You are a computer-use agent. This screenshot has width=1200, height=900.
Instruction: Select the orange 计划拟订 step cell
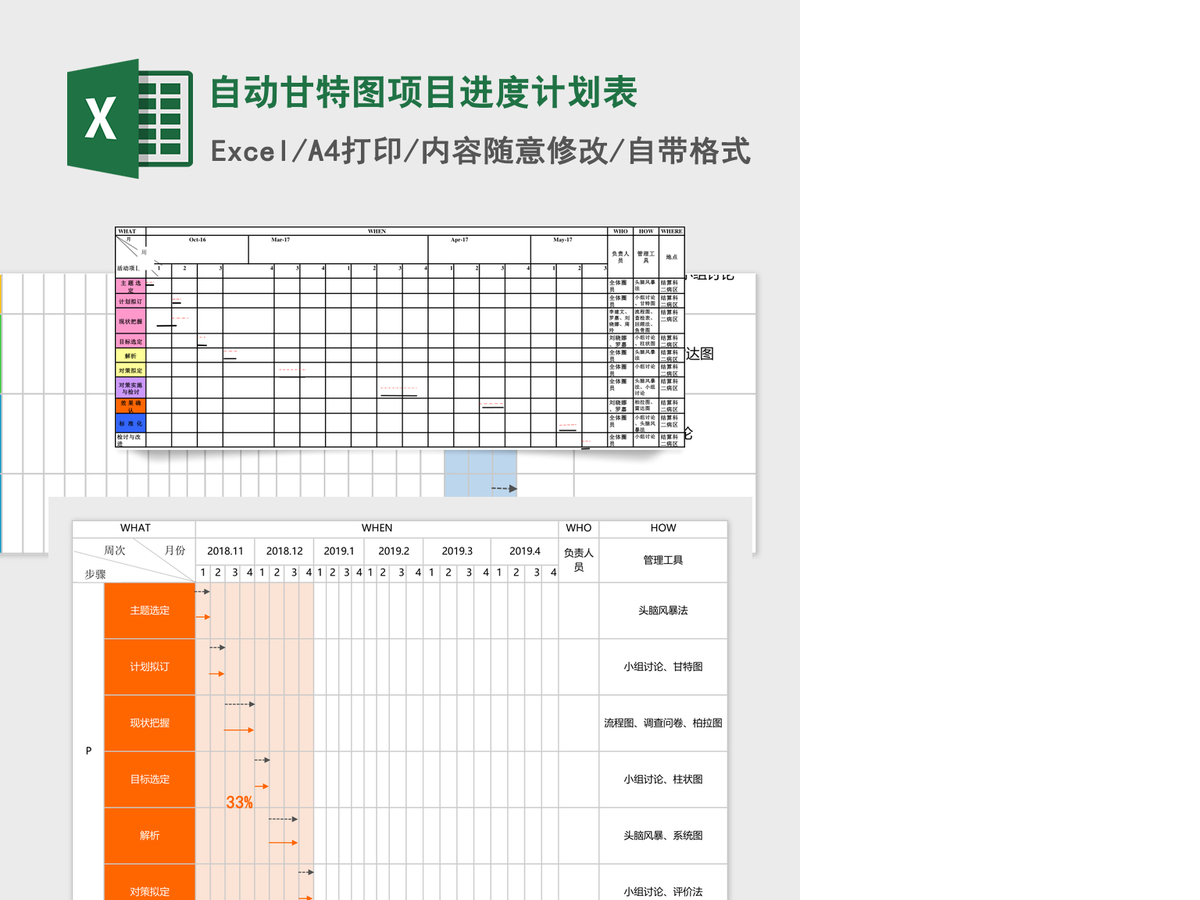pyautogui.click(x=150, y=667)
